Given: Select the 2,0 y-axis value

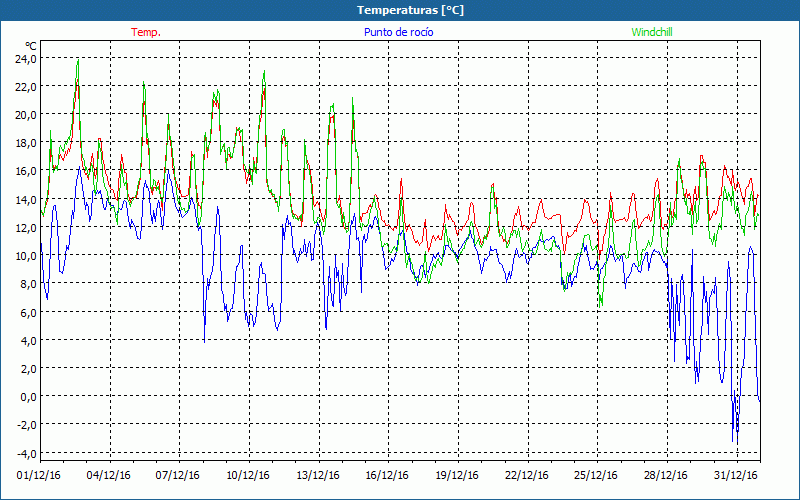Looking at the screenshot, I should [x=28, y=368].
